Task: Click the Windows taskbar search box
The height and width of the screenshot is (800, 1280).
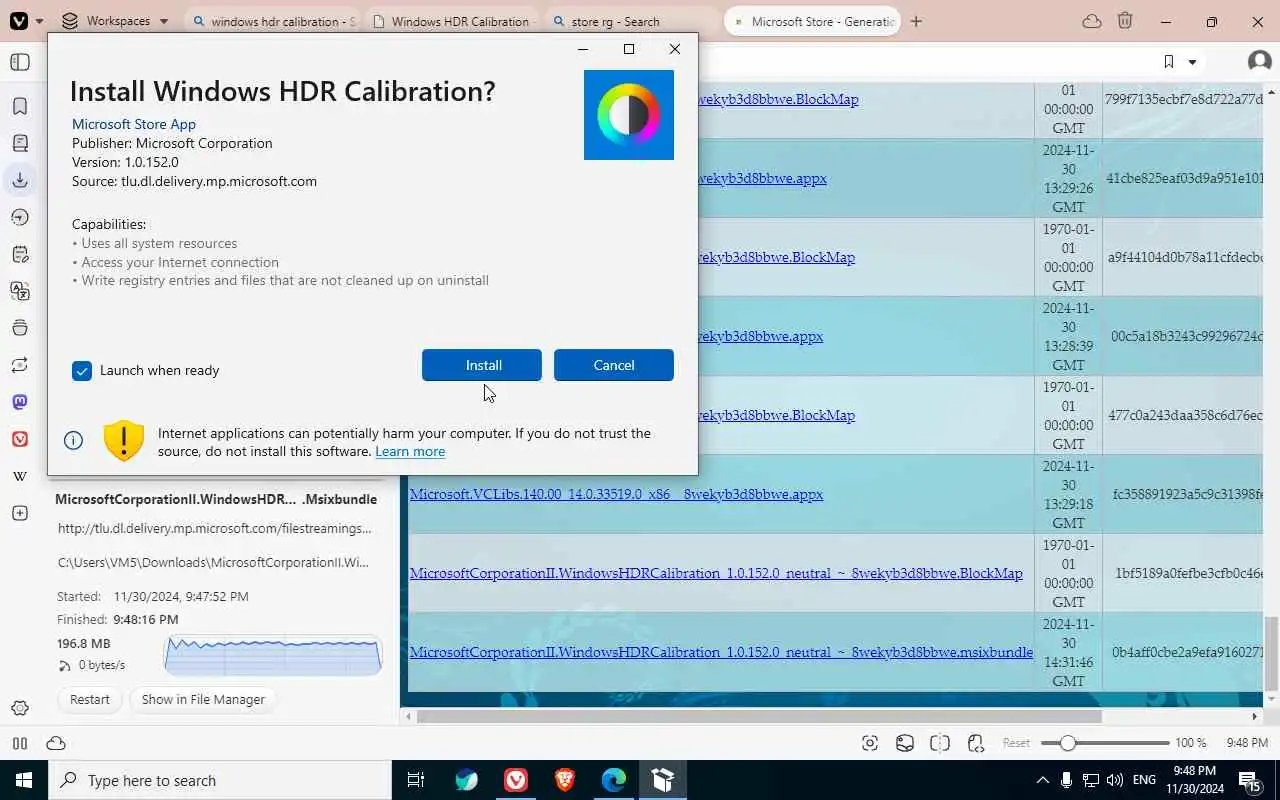Action: [x=220, y=780]
